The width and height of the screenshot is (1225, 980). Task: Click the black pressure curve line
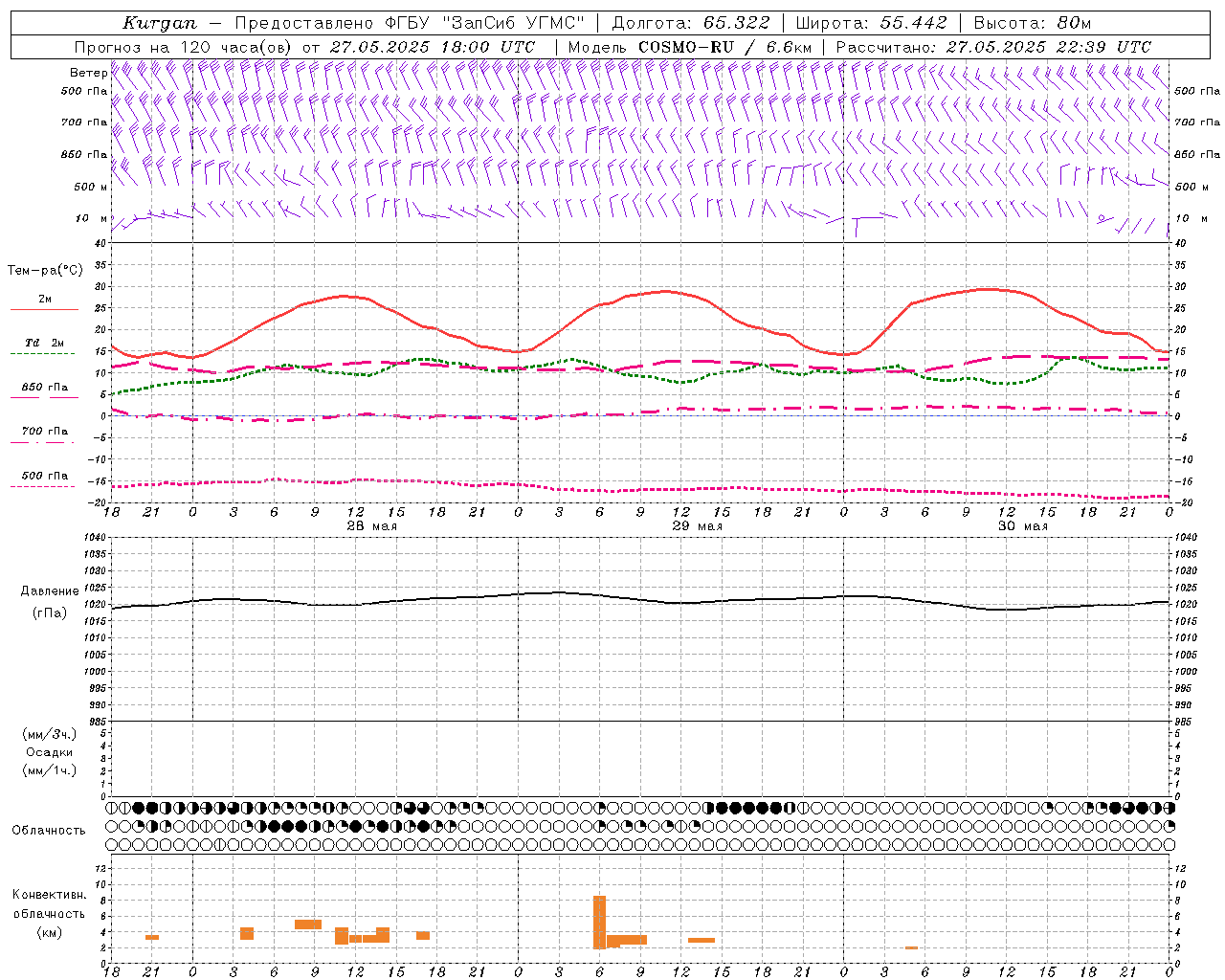[641, 600]
